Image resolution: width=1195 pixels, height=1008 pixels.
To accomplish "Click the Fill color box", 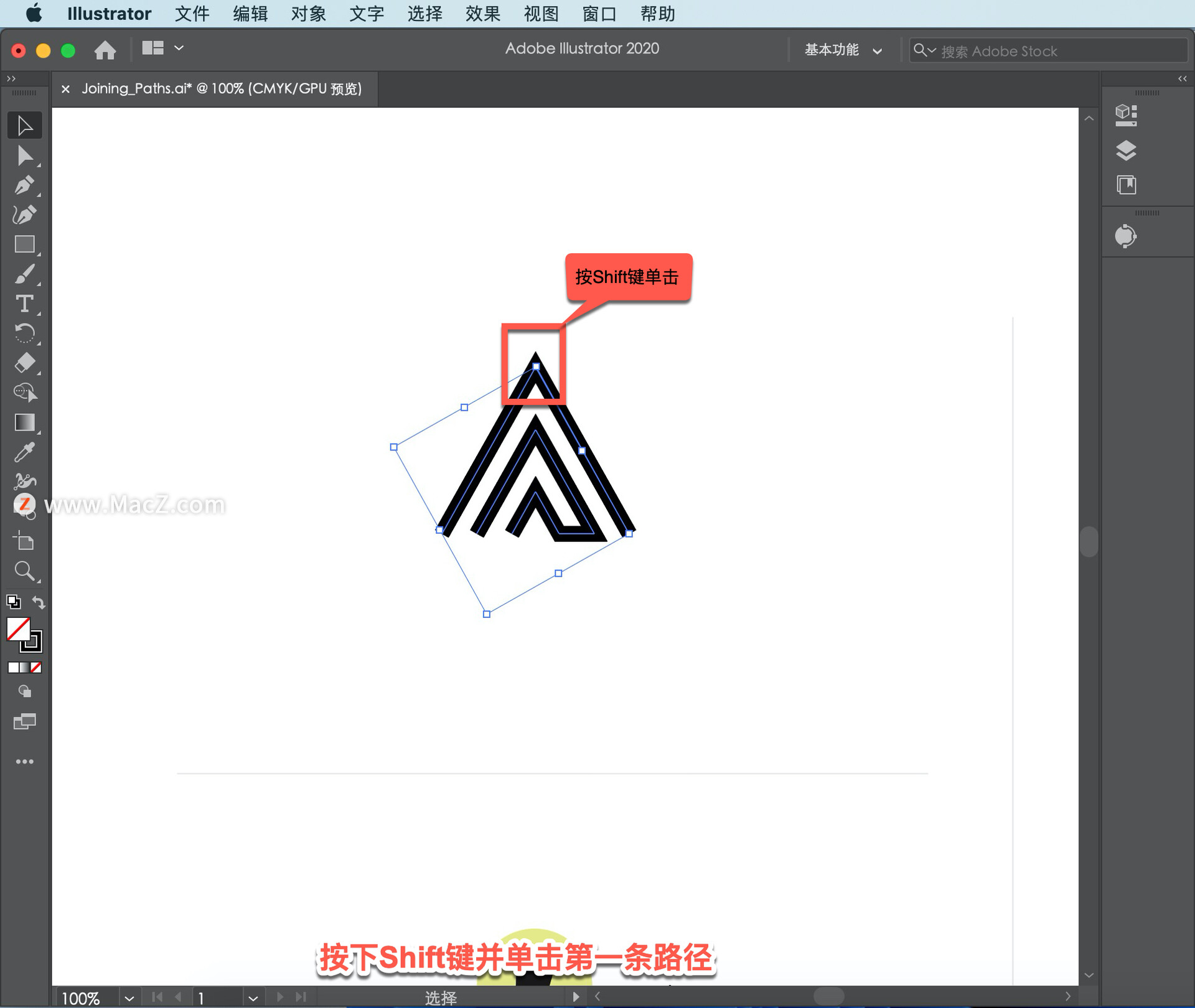I will coord(18,629).
